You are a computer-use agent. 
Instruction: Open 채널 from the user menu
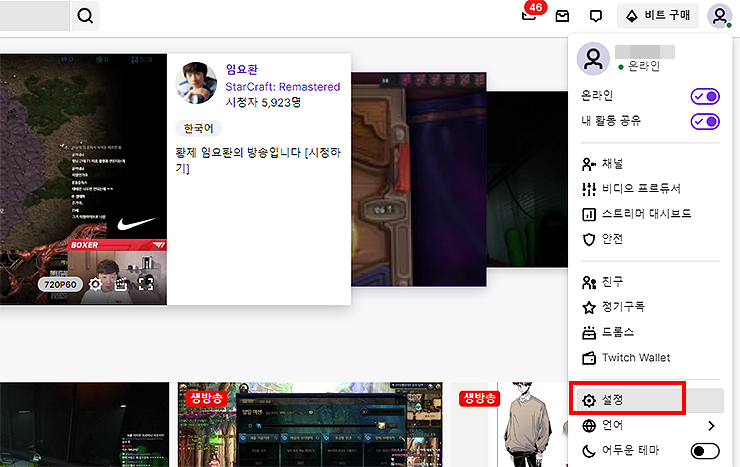[x=650, y=164]
